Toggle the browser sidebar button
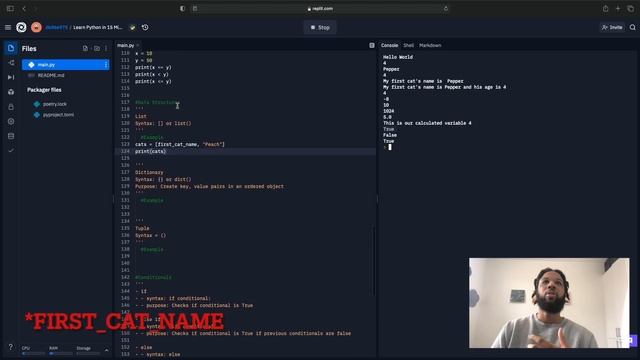This screenshot has height=360, width=640. click(x=10, y=9)
